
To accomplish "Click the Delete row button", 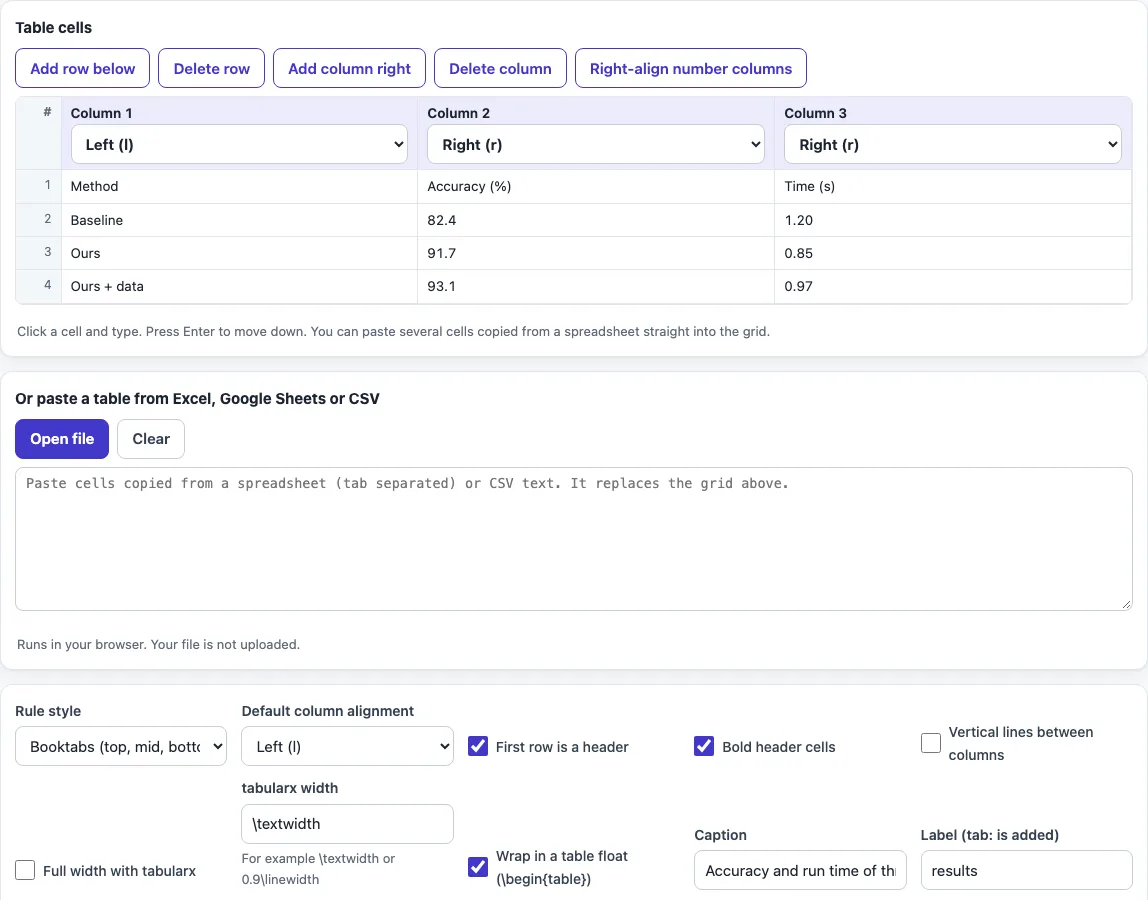I will (x=212, y=68).
